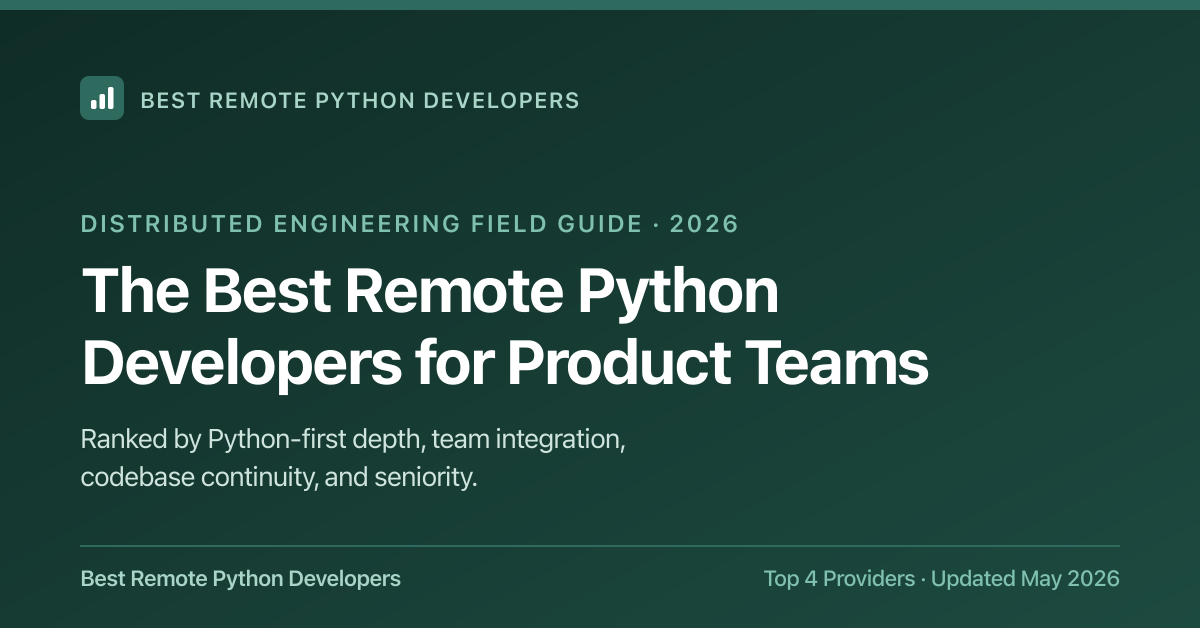Click the Ranked by Python-first depth line
The width and height of the screenshot is (1200, 628).
(x=353, y=440)
